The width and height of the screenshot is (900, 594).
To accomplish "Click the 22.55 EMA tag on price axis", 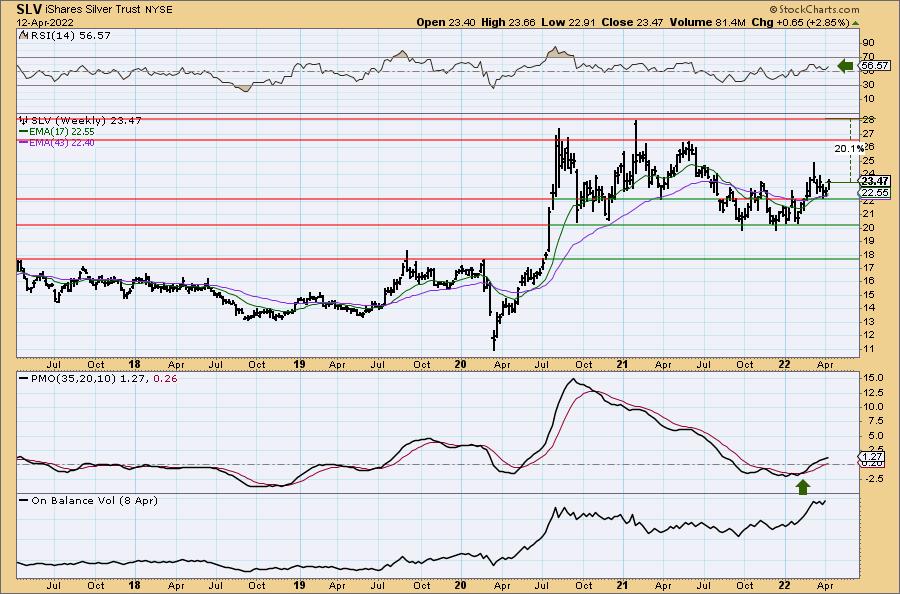I will click(x=875, y=193).
